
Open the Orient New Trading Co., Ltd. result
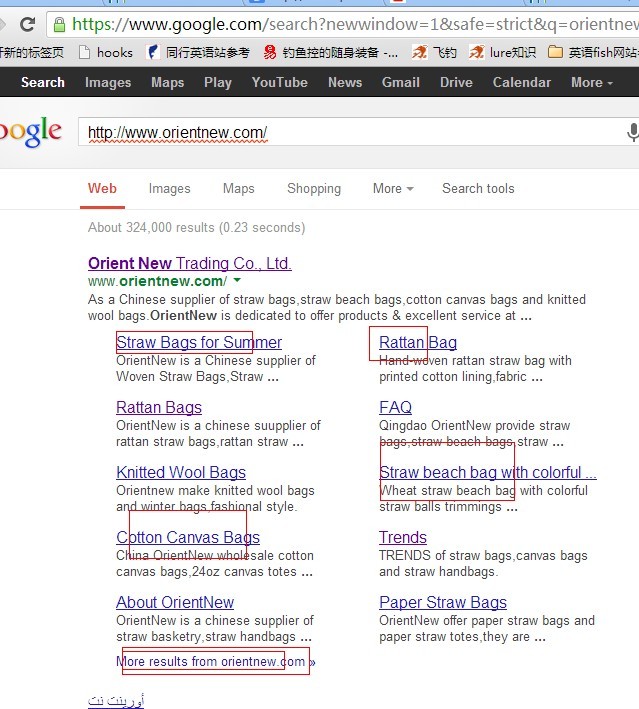[x=190, y=263]
